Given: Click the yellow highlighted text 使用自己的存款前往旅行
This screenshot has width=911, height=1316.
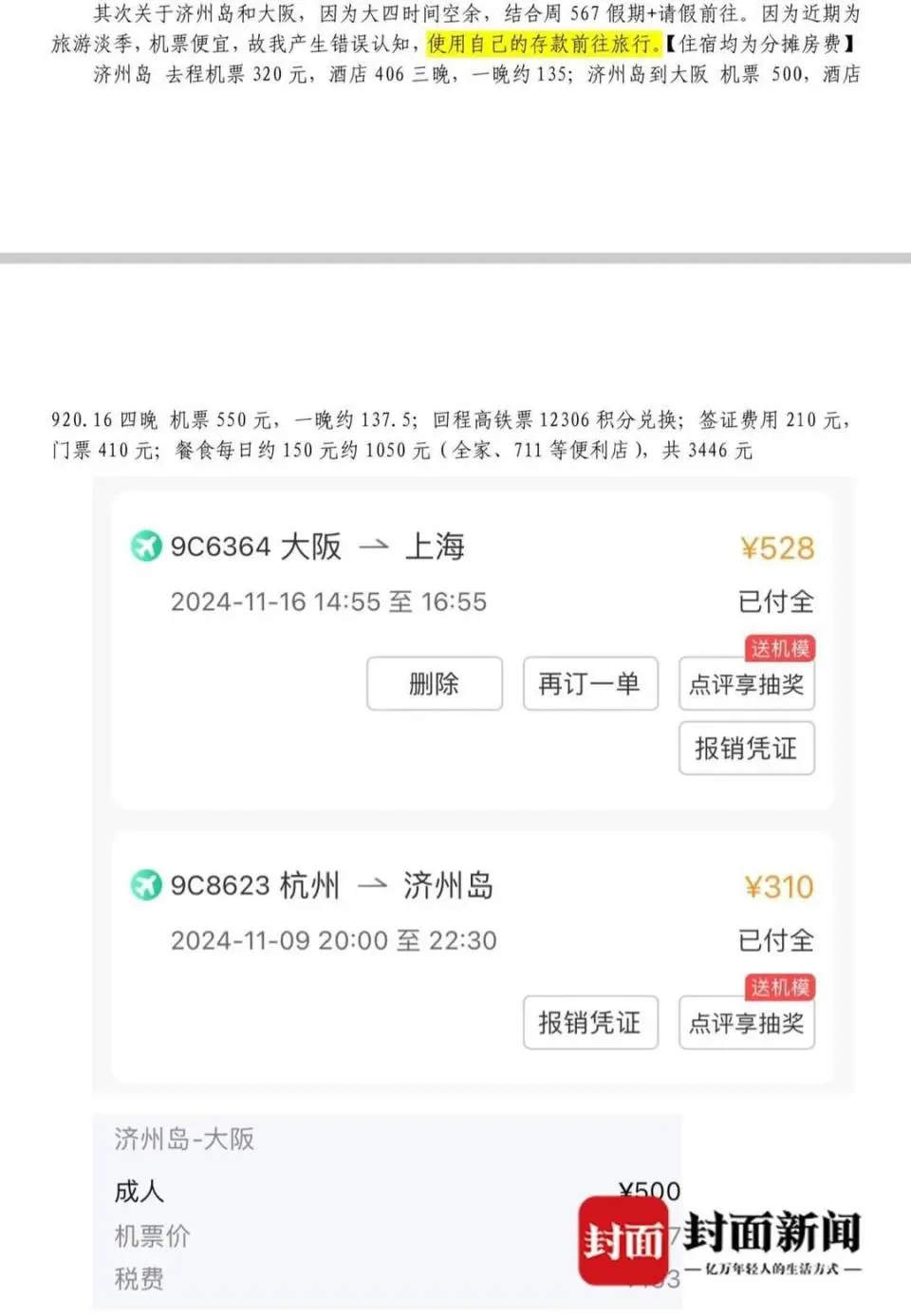Looking at the screenshot, I should pyautogui.click(x=543, y=44).
